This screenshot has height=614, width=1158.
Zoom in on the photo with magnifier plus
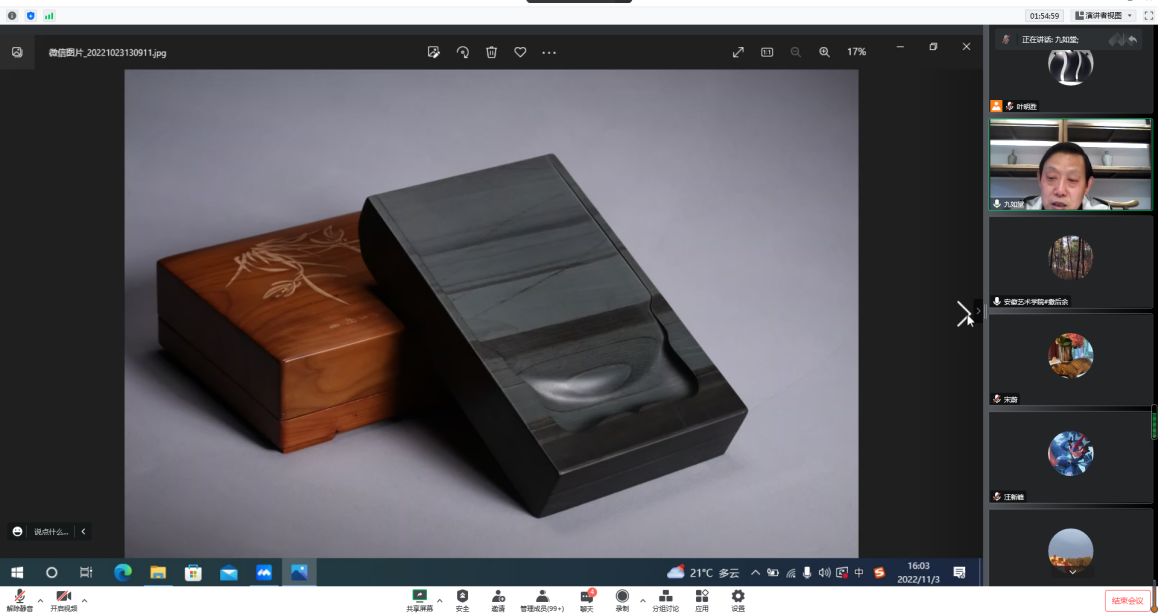[x=825, y=52]
